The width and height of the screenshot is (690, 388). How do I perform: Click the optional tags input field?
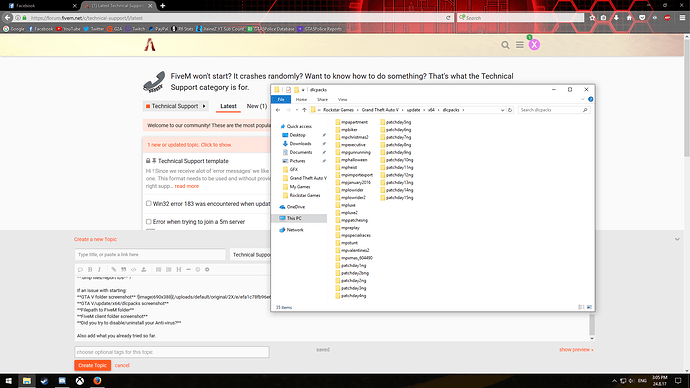click(x=172, y=352)
